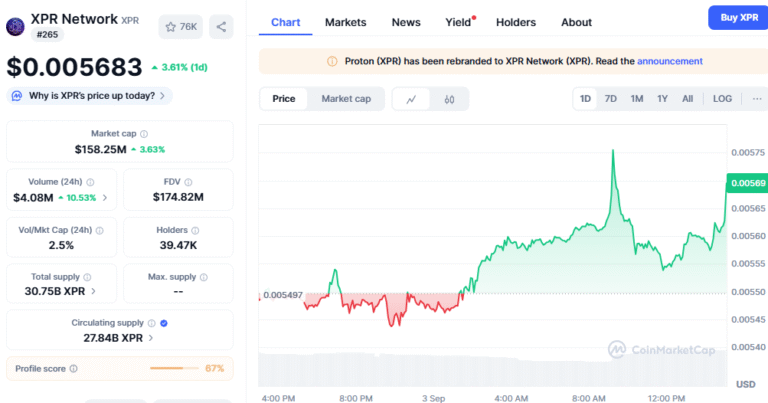Toggle LOG scale on the chart
Viewport: 768px width, 403px height.
721,99
